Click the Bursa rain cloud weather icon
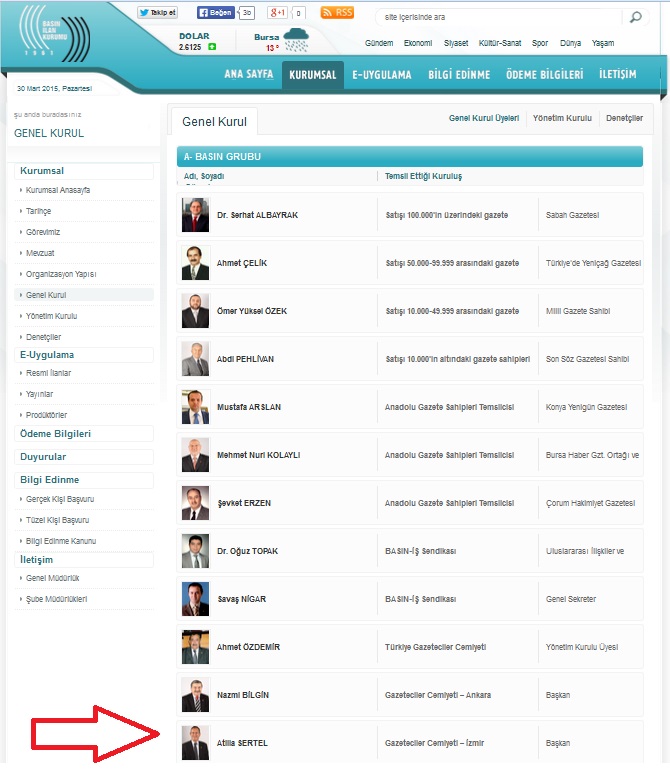 tap(296, 41)
